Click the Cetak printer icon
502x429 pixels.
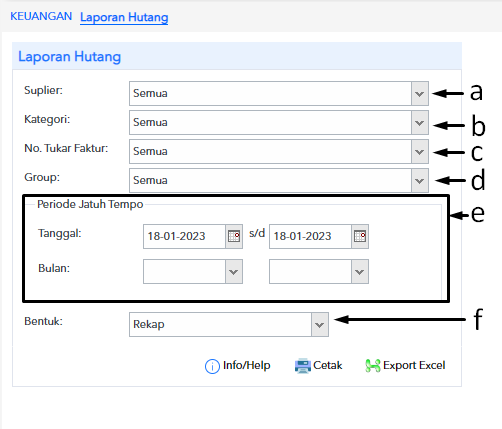302,366
